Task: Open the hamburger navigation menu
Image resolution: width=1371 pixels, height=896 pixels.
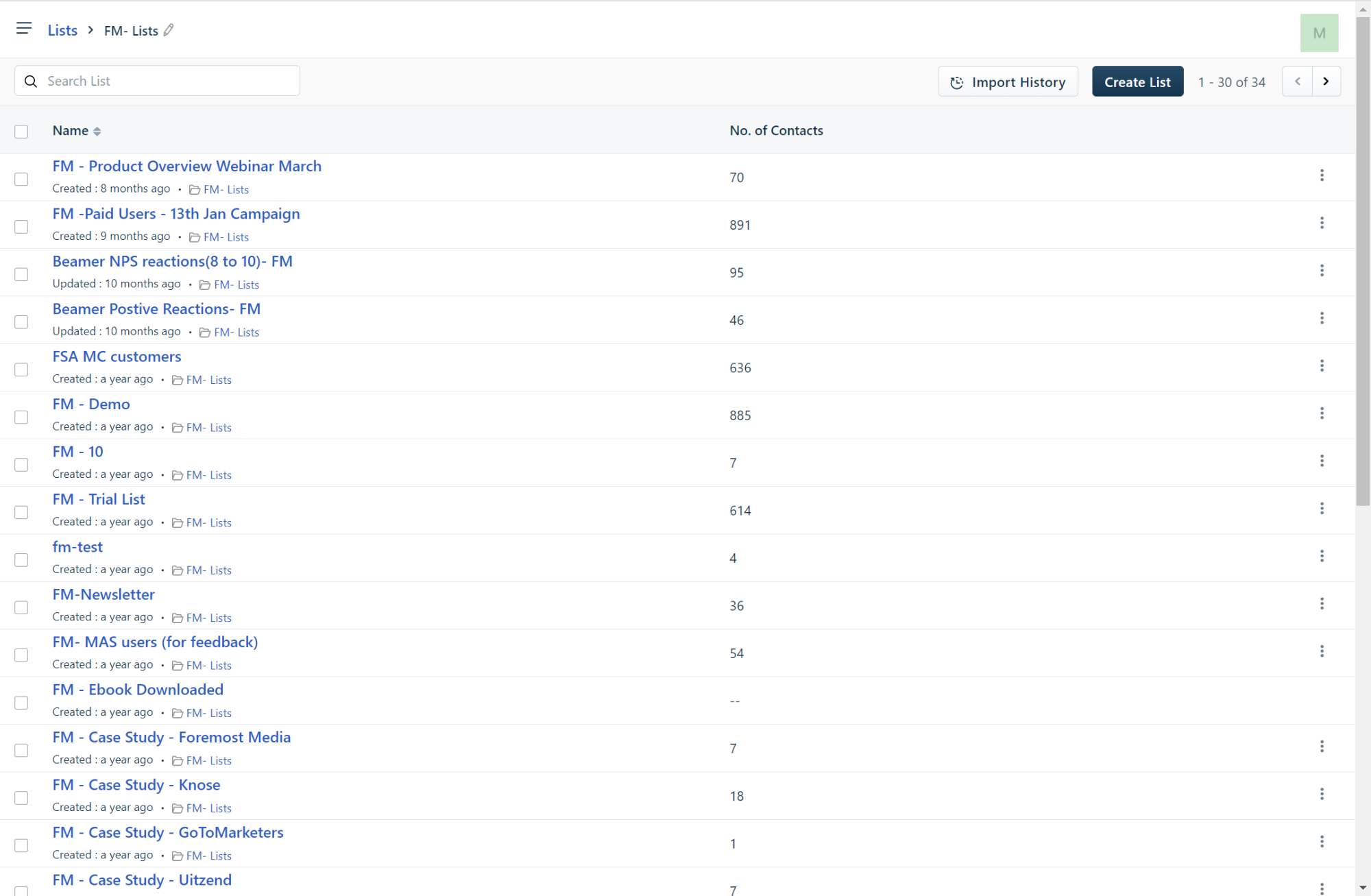Action: 24,29
